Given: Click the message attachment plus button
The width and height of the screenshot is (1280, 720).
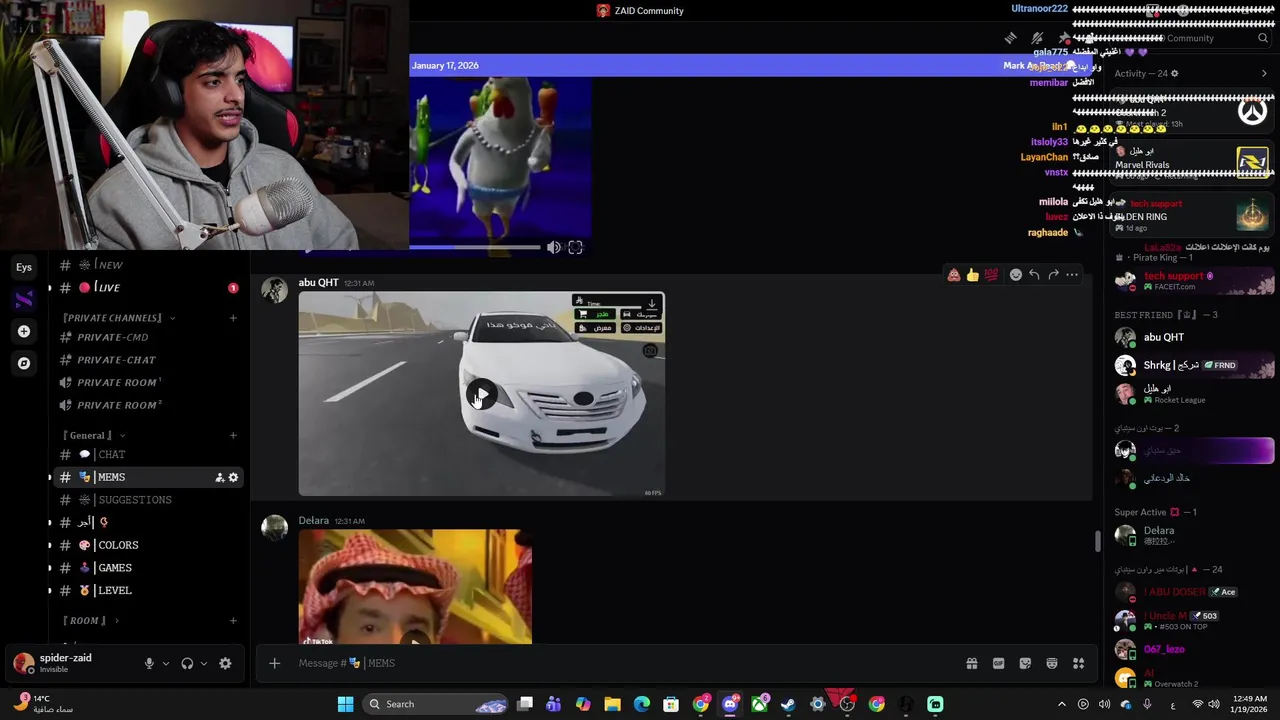Looking at the screenshot, I should [274, 663].
